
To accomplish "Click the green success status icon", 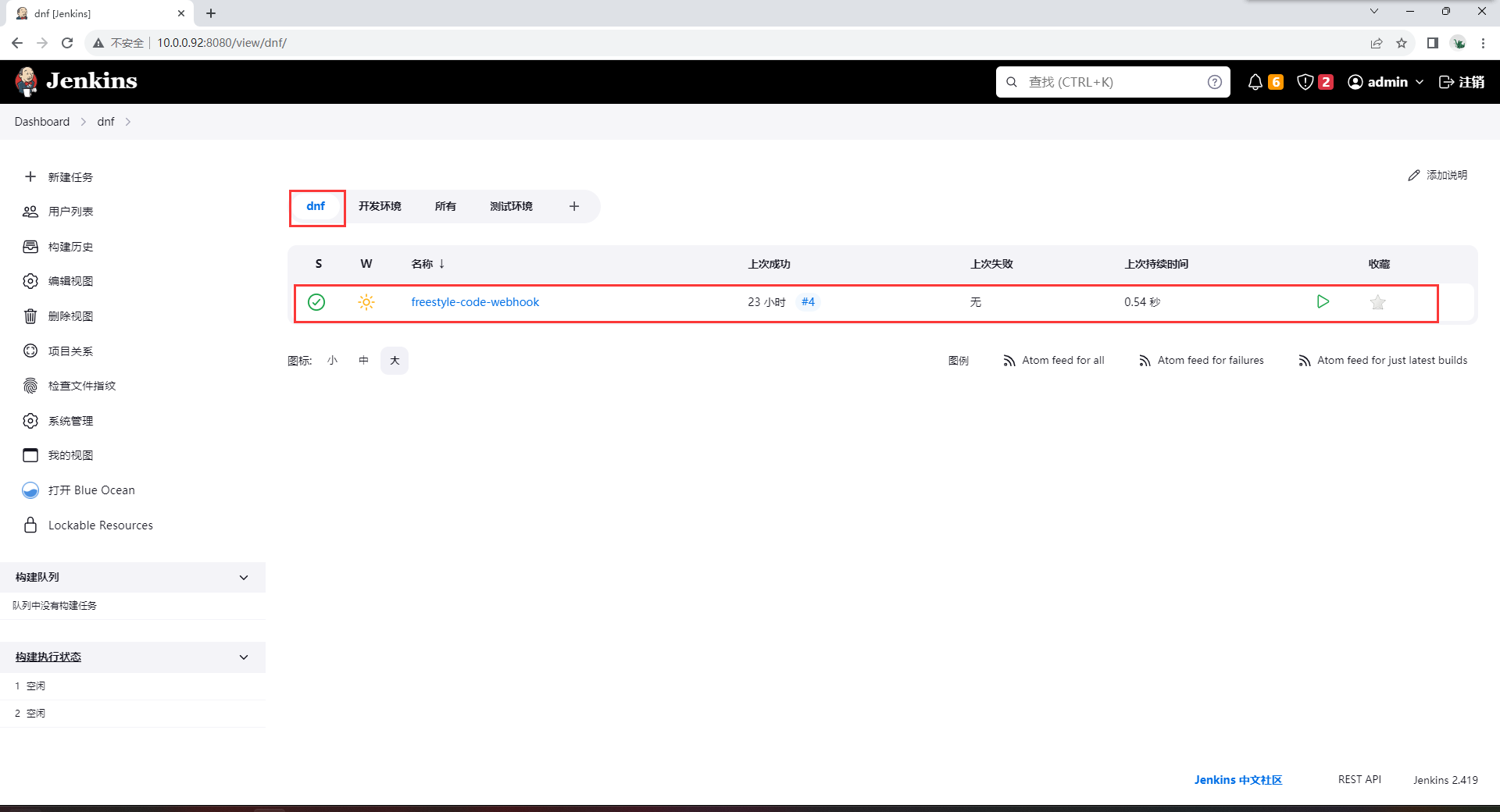I will click(316, 302).
